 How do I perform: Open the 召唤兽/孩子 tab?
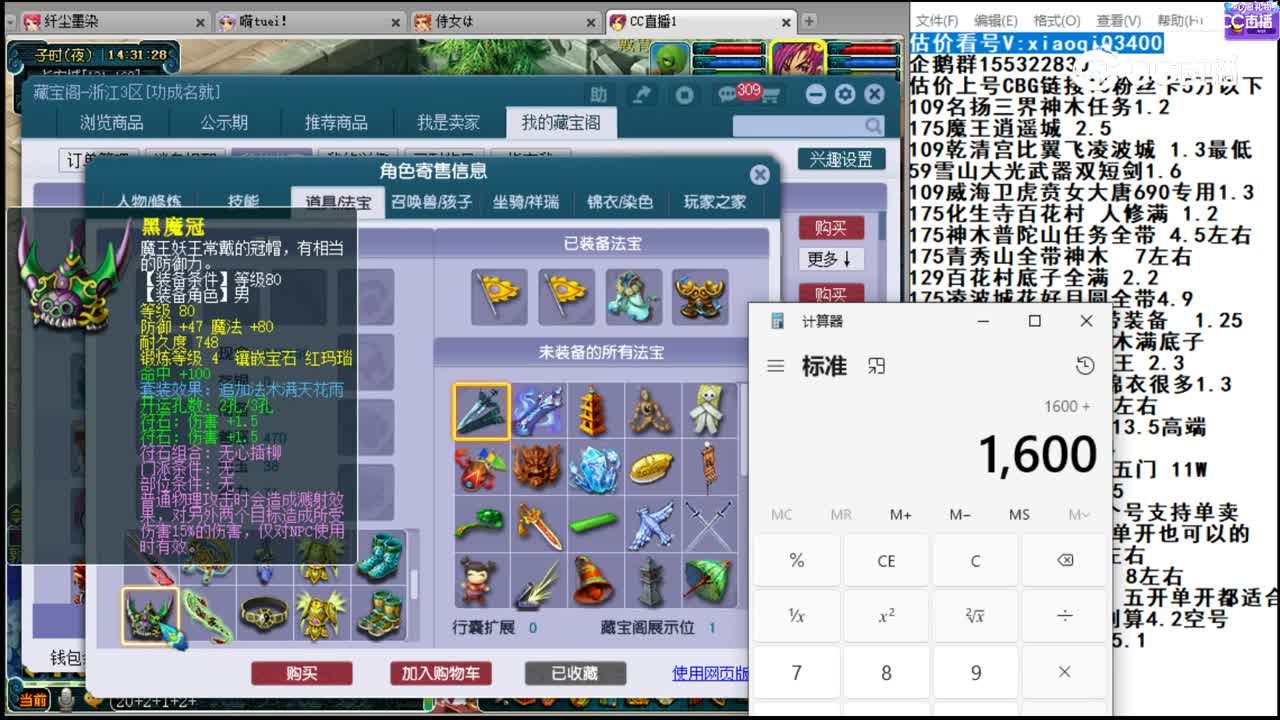[431, 202]
